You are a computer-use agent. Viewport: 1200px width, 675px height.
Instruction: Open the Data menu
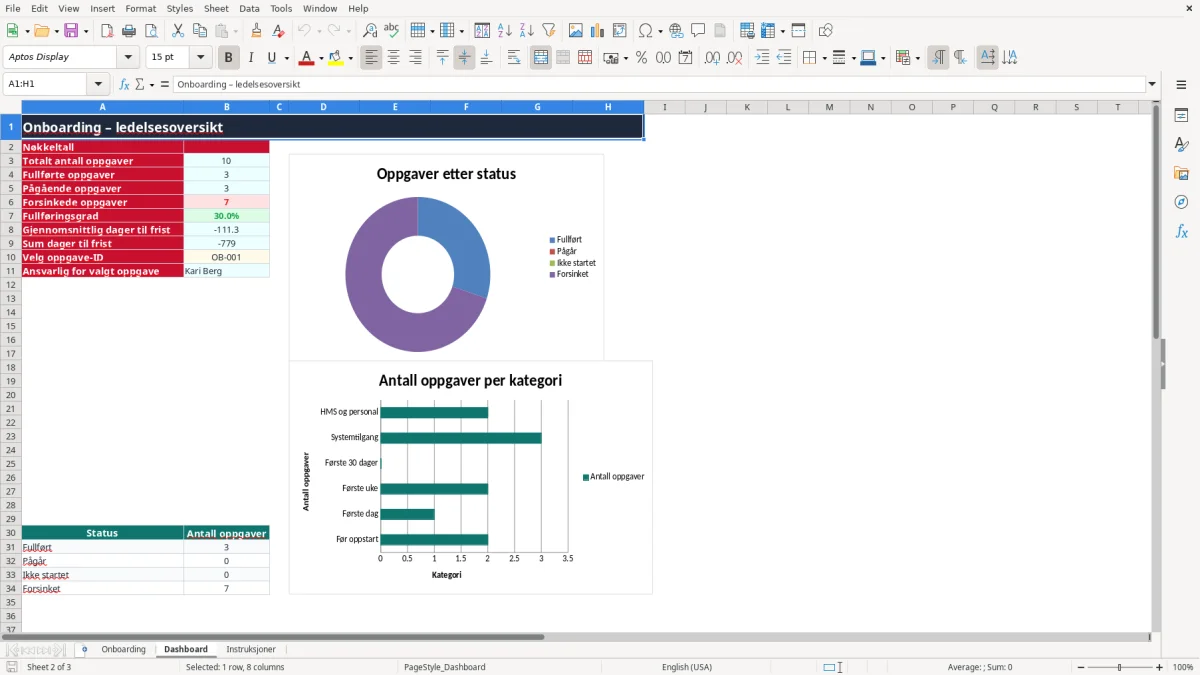[x=249, y=8]
